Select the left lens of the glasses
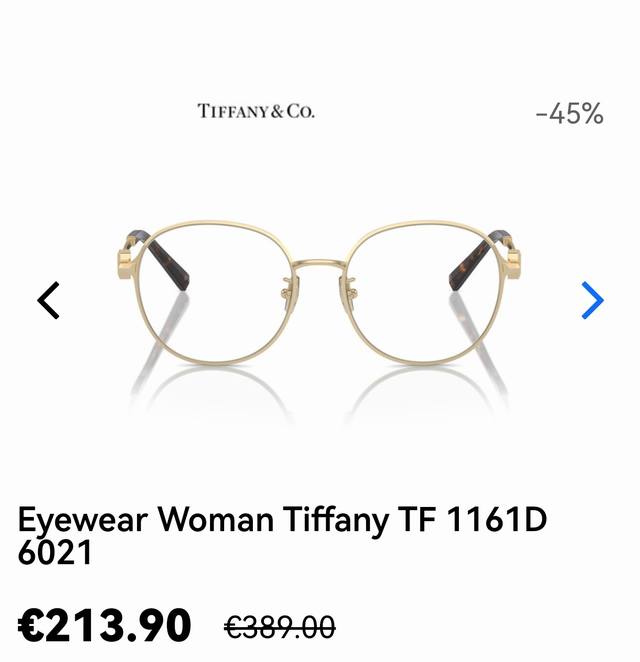The width and height of the screenshot is (640, 662). 215,293
